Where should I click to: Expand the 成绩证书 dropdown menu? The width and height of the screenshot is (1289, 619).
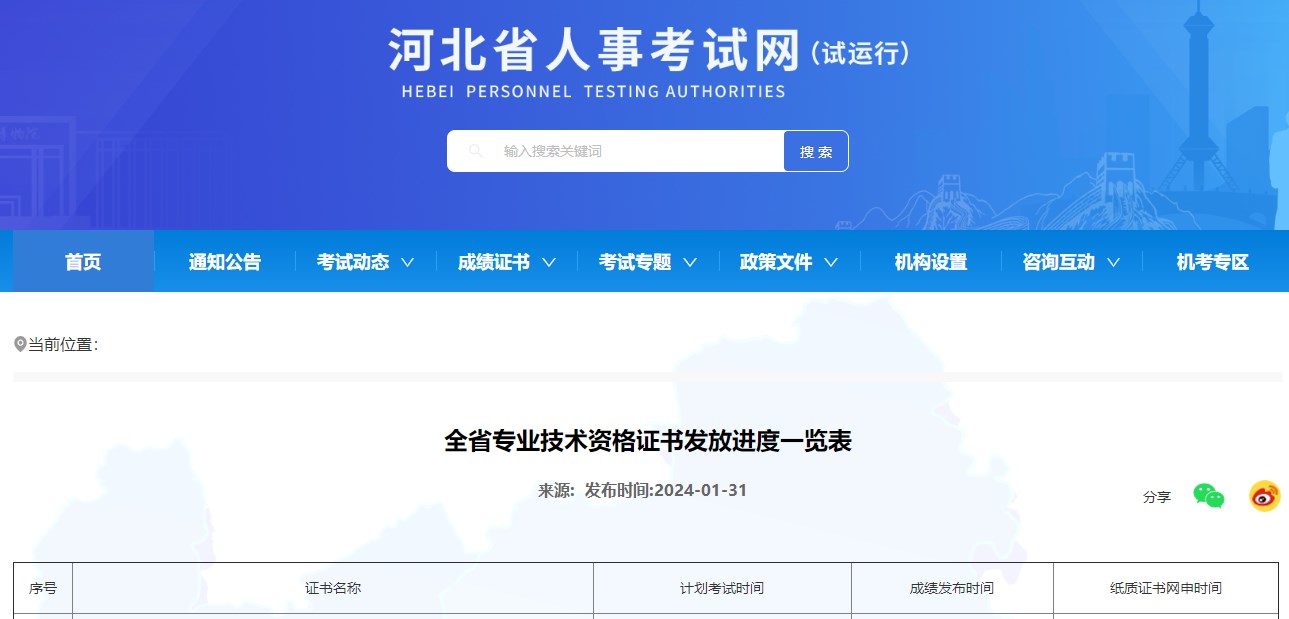pyautogui.click(x=504, y=260)
